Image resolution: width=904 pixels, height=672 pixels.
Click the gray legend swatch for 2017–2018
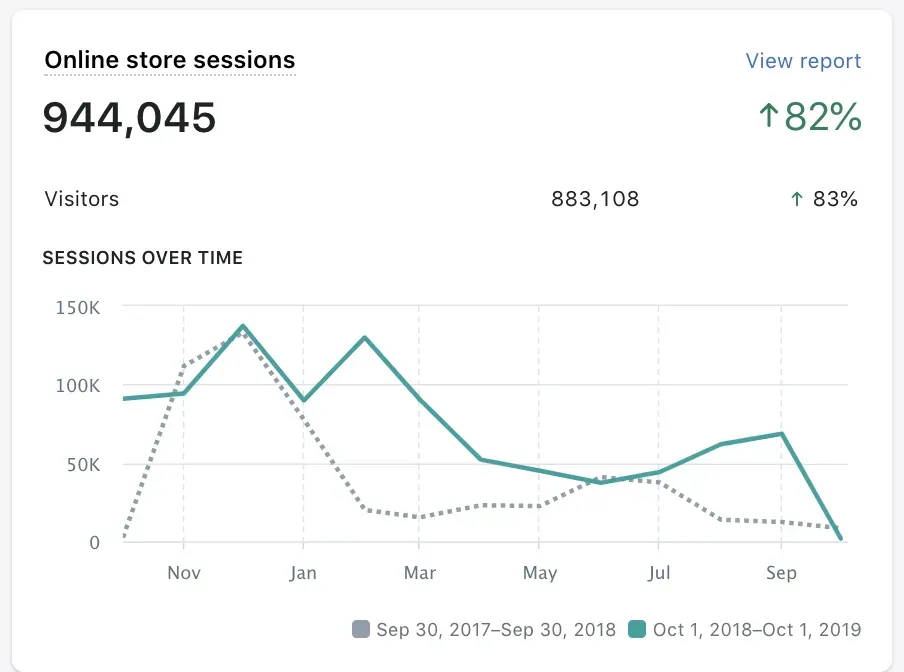coord(361,629)
